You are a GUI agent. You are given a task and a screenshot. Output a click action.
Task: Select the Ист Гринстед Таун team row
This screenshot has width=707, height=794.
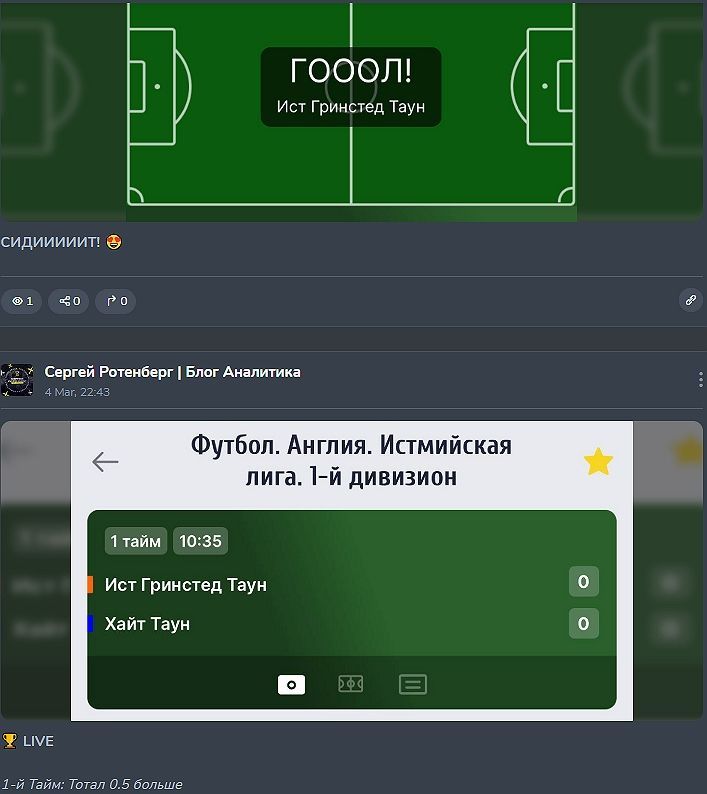352,584
